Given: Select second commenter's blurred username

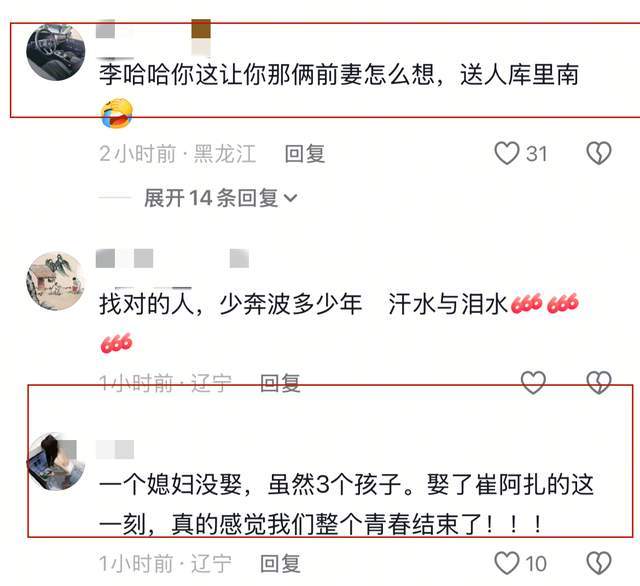Looking at the screenshot, I should [172, 258].
